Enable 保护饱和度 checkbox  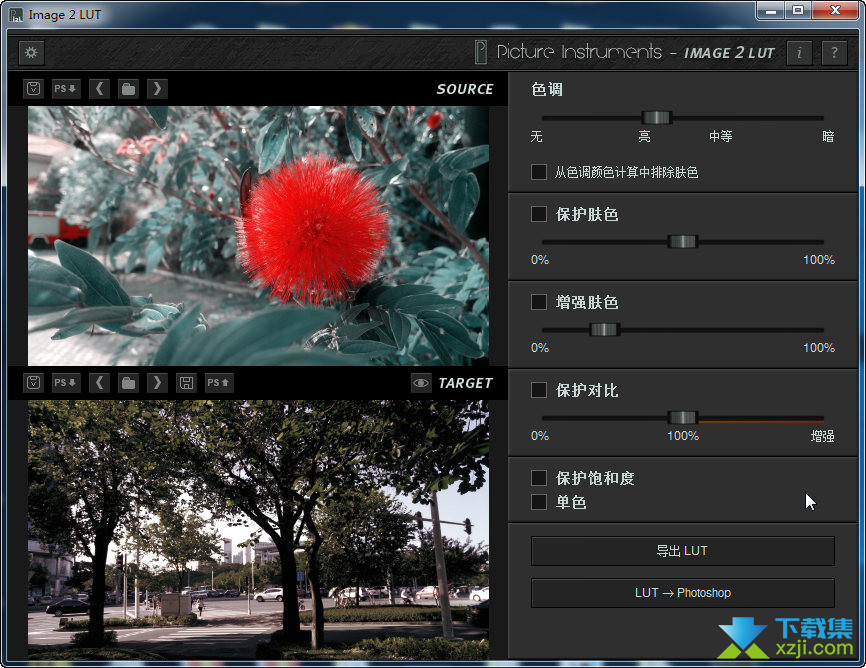[538, 477]
